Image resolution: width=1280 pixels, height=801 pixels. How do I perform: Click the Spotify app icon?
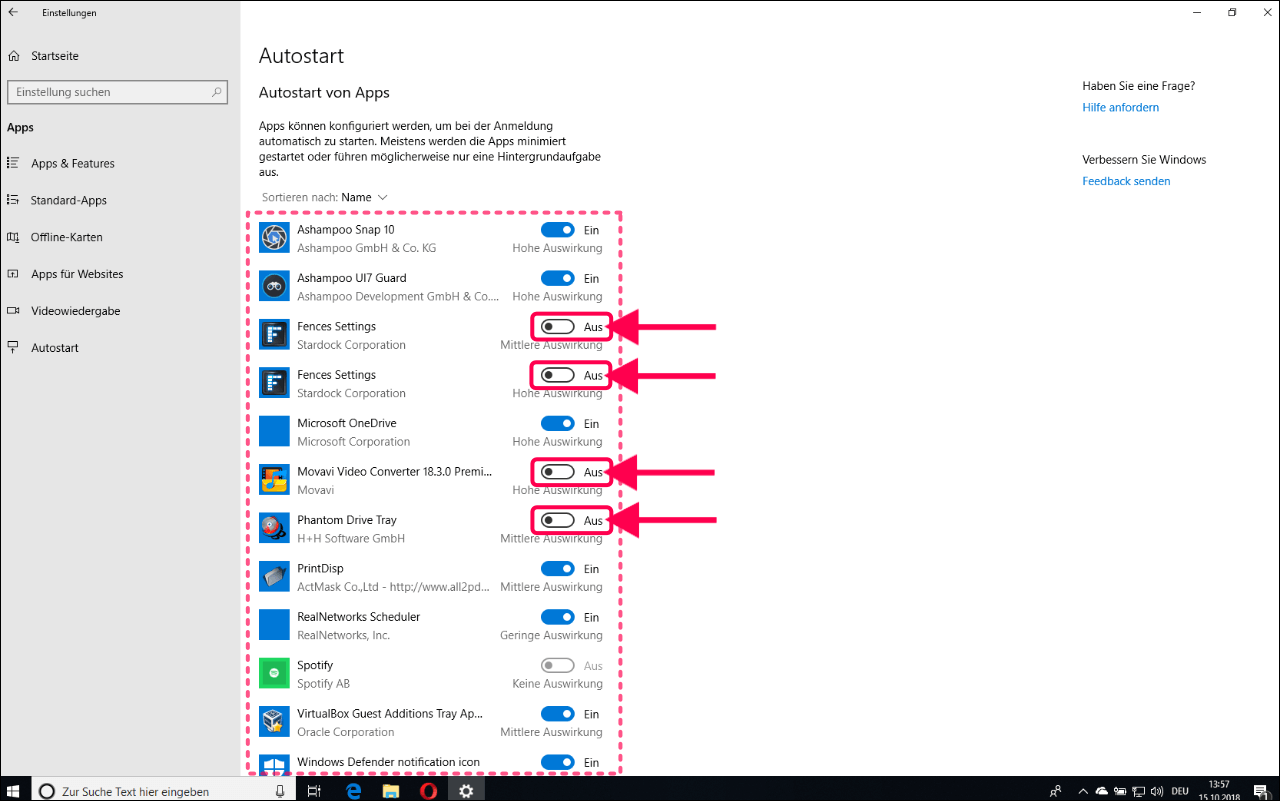(274, 673)
